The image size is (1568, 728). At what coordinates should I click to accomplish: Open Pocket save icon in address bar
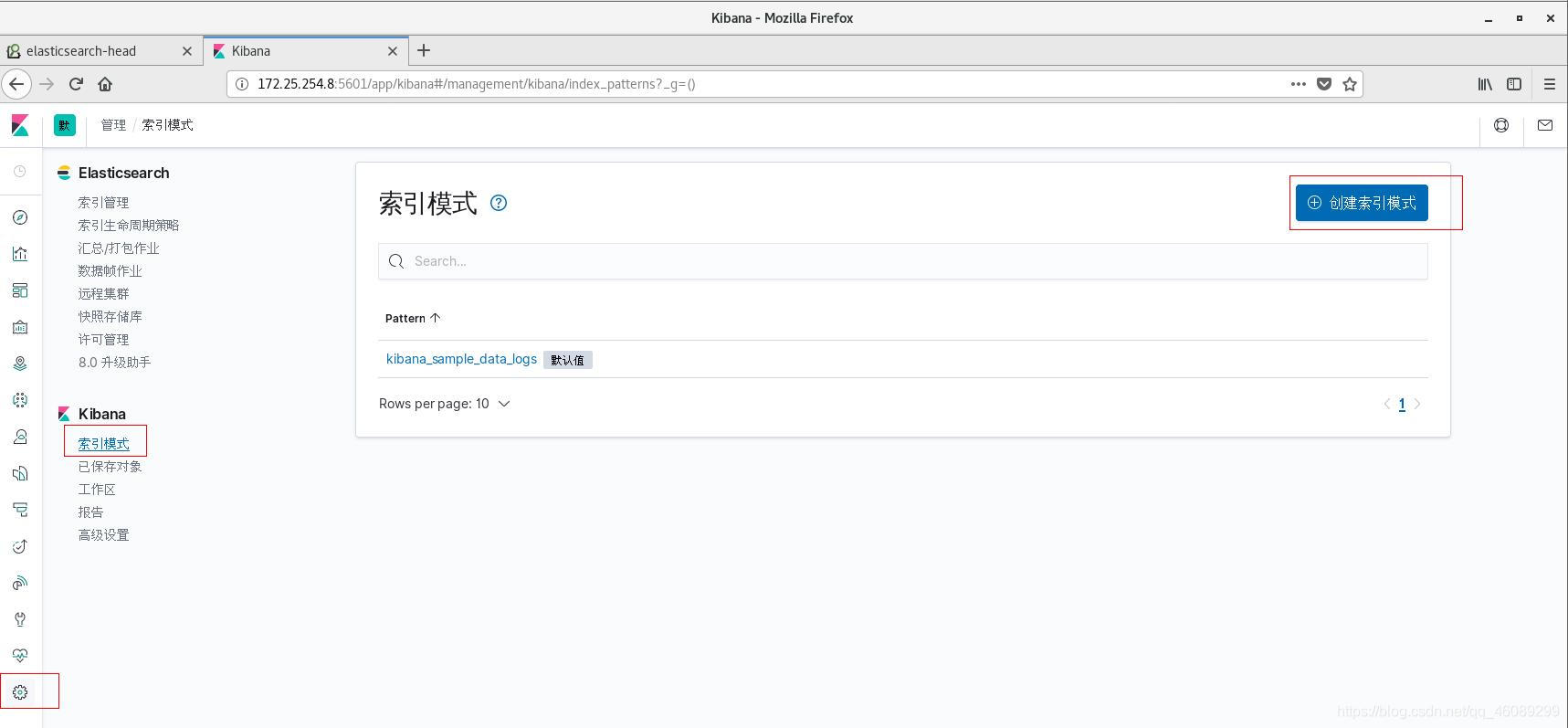(1324, 84)
